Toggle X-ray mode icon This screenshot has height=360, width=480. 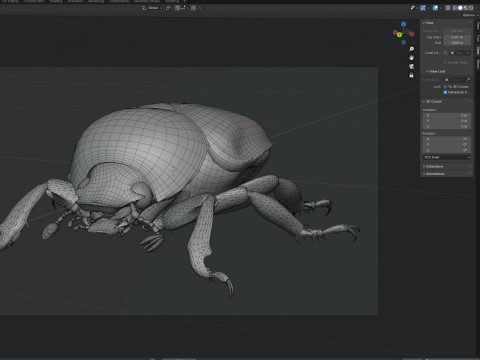[x=448, y=8]
